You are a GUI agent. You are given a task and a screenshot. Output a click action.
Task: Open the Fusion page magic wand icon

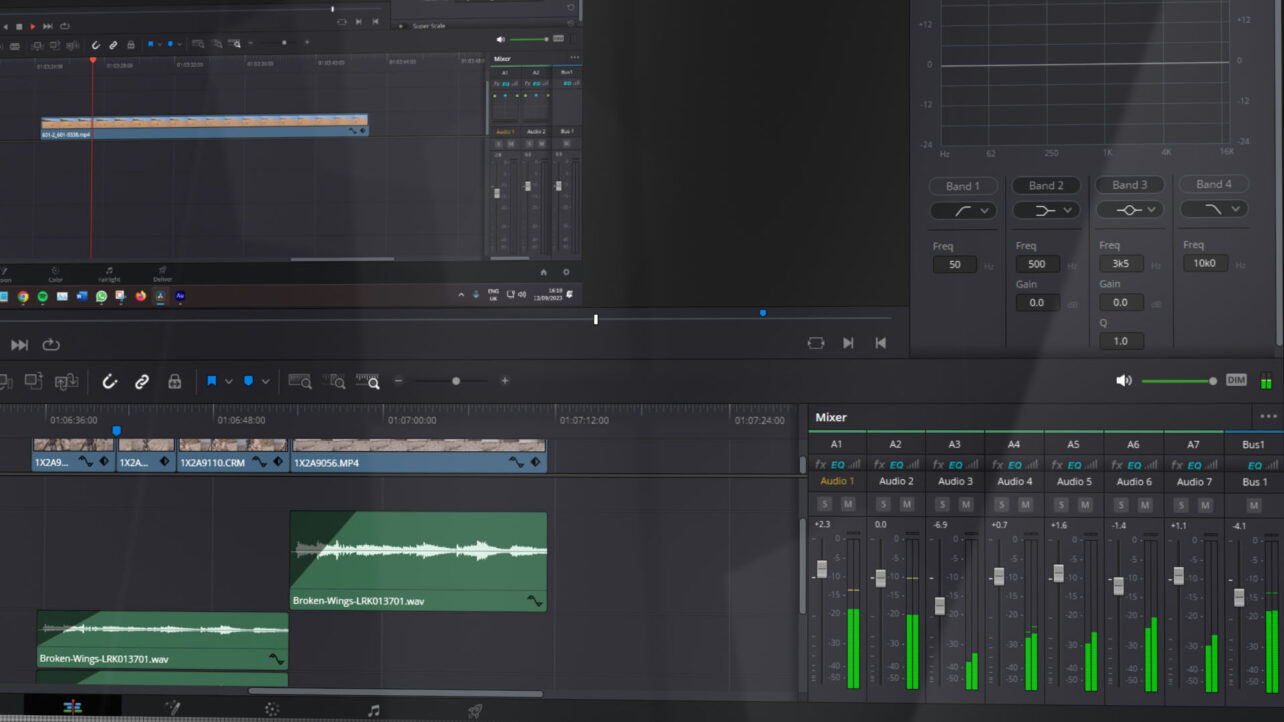[172, 707]
